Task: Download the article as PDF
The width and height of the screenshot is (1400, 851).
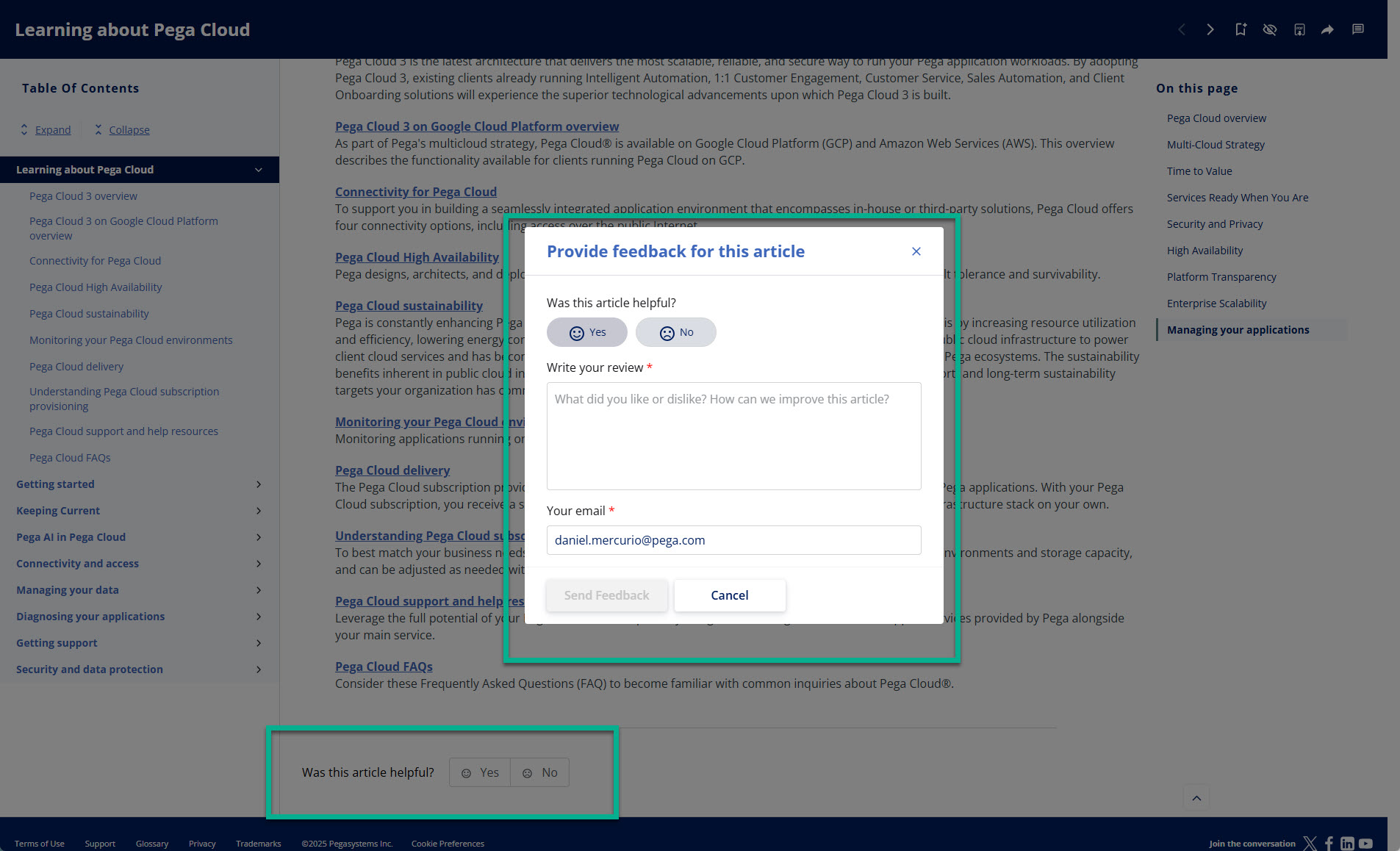Action: [1299, 29]
